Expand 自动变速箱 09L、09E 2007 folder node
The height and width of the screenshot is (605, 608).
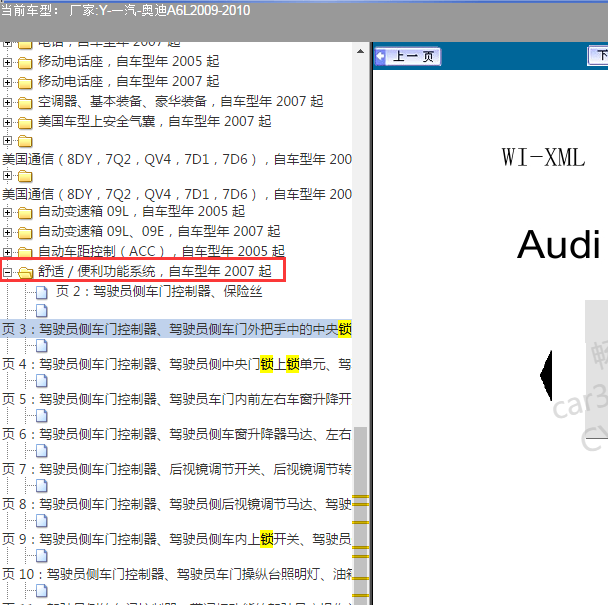[7, 232]
